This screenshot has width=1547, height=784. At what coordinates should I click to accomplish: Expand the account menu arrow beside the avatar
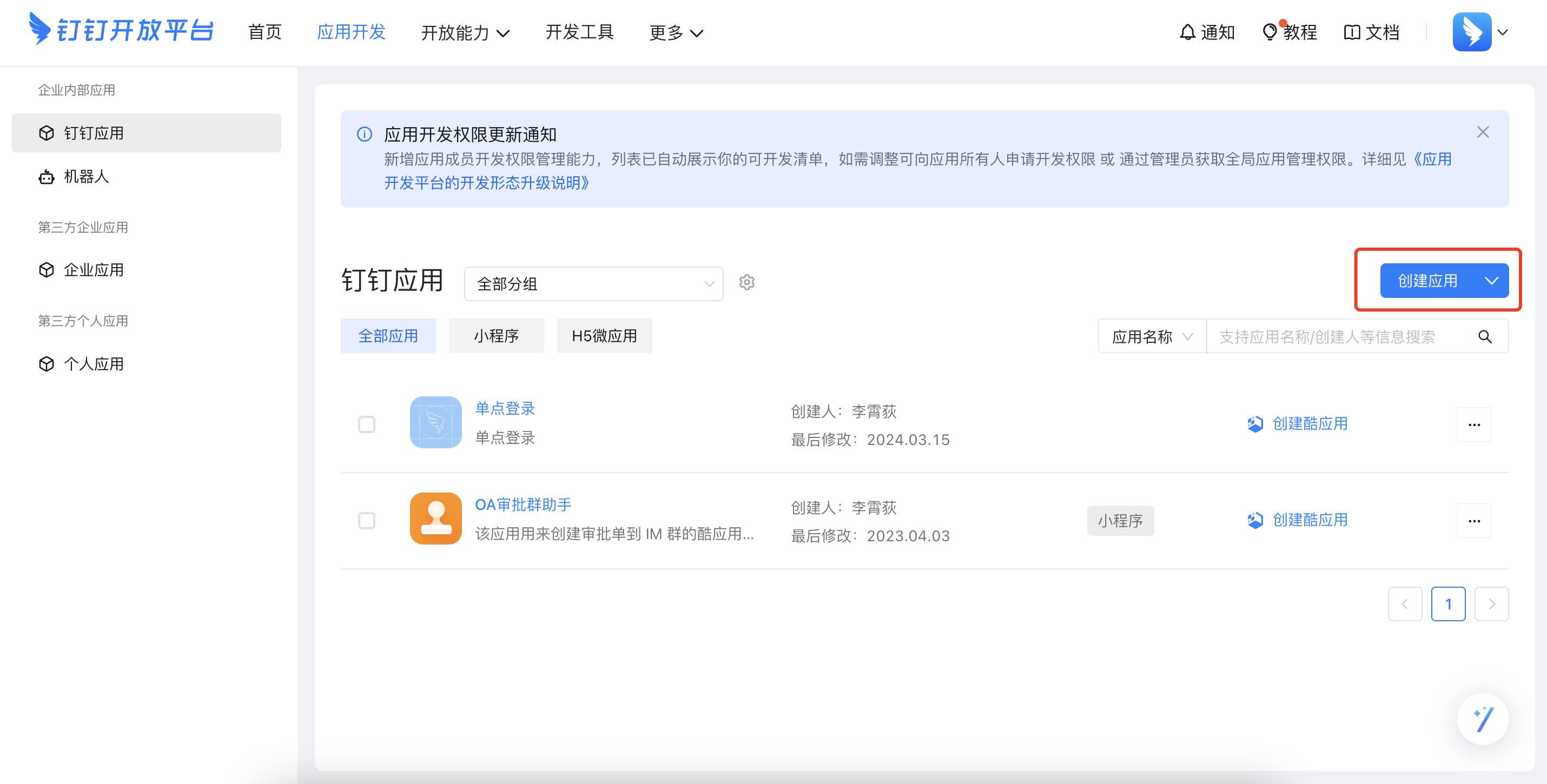pos(1503,32)
